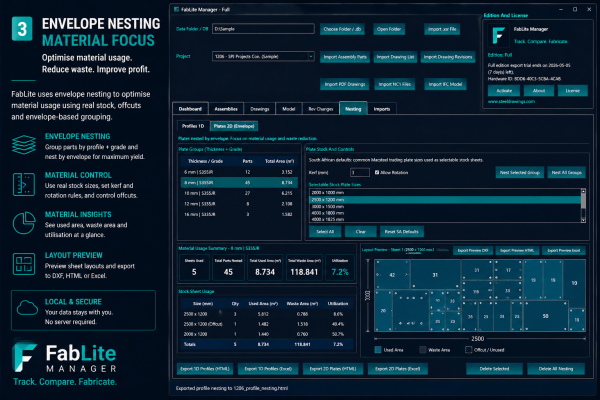Click the FabLite F logo in license panel
This screenshot has height=400, width=600.
pos(499,35)
